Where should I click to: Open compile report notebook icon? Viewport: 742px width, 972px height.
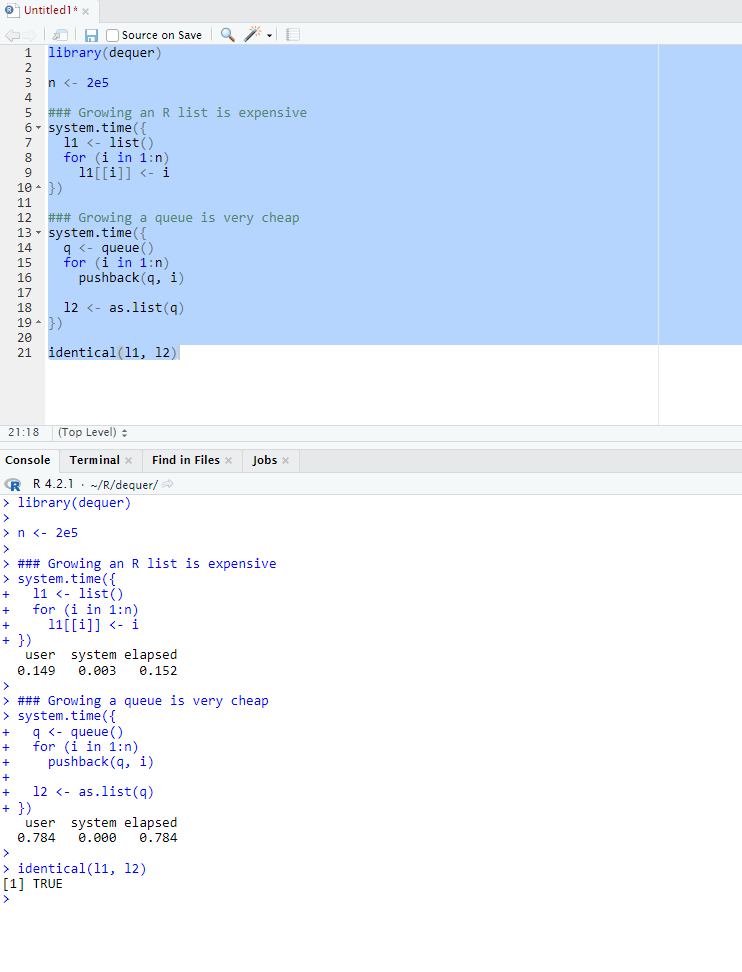(293, 35)
